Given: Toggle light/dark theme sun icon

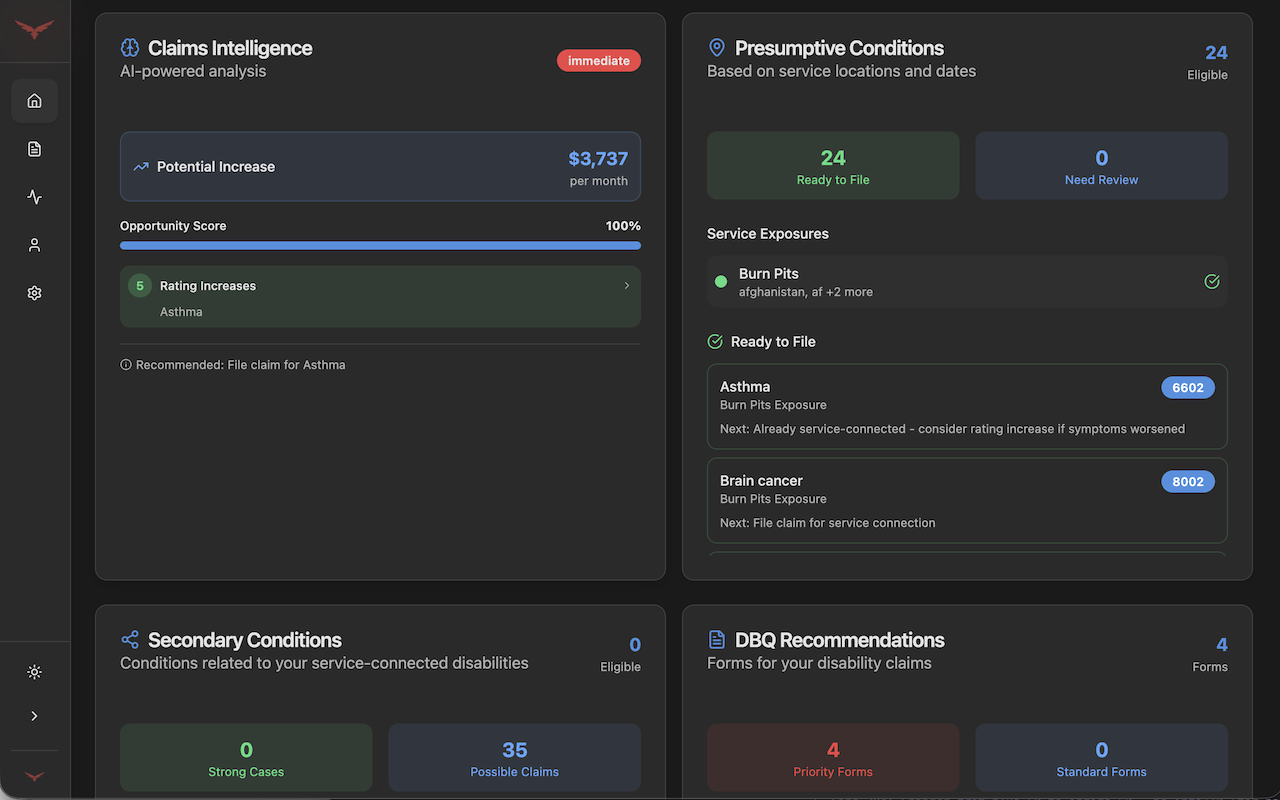Looking at the screenshot, I should click(34, 672).
